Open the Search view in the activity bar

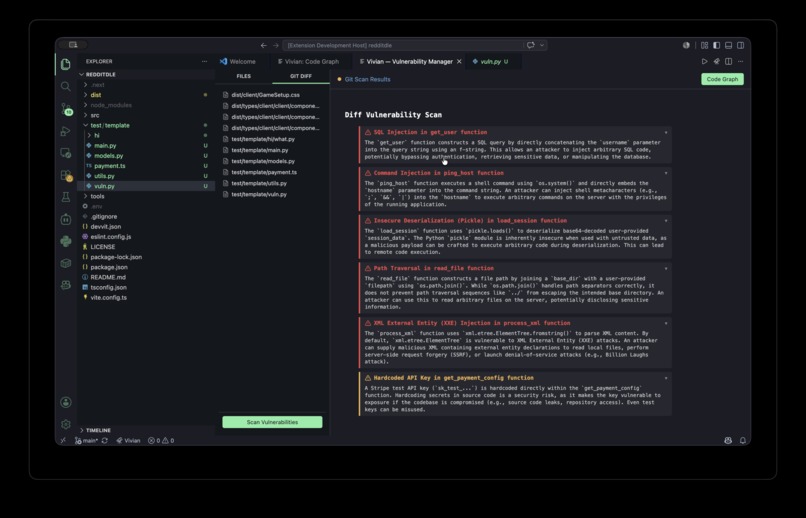point(65,86)
